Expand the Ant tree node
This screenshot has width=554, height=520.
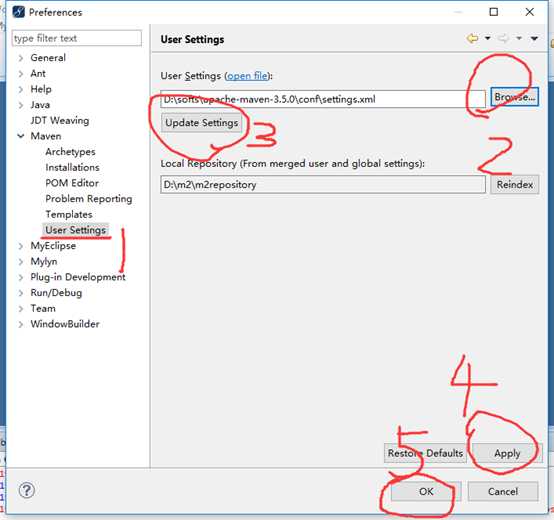[20, 73]
